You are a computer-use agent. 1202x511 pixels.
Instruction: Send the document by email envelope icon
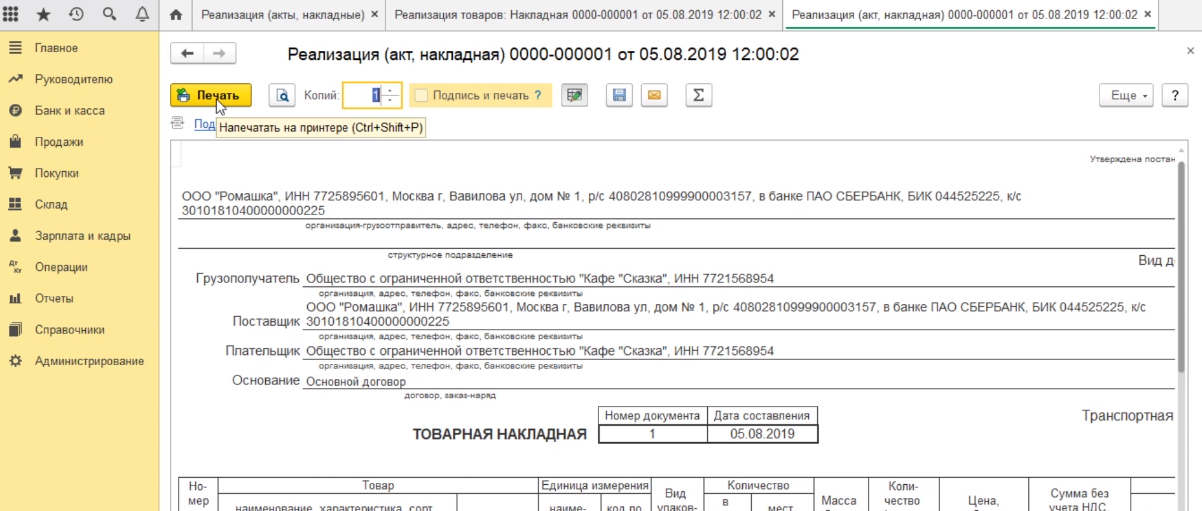click(654, 96)
